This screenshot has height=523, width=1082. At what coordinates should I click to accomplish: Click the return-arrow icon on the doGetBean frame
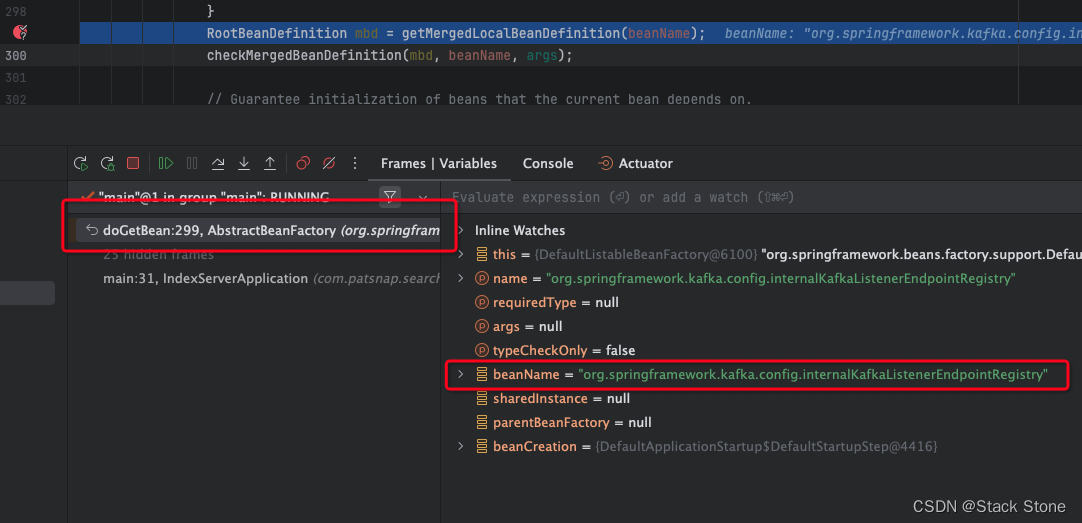(x=91, y=230)
